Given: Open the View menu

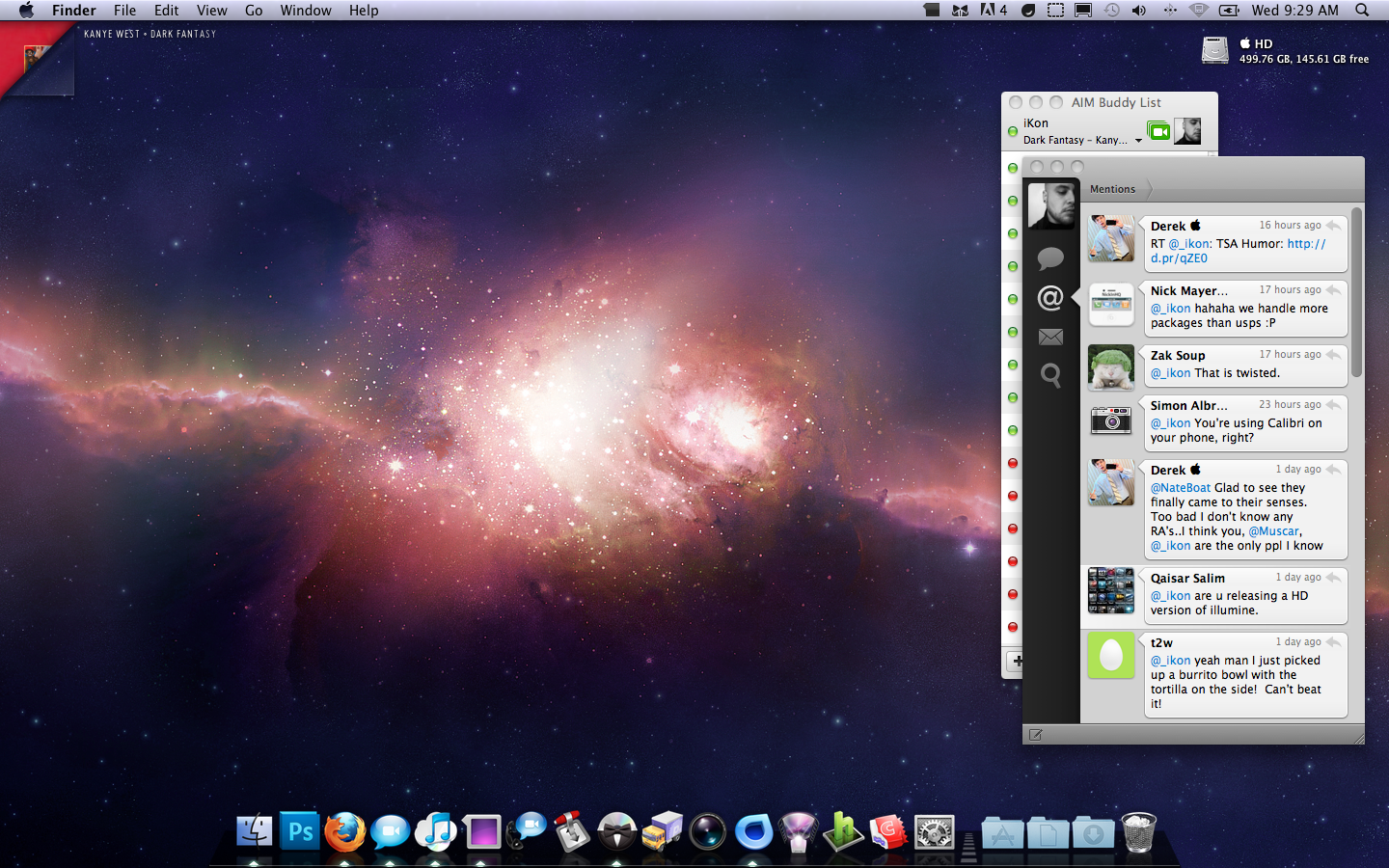Looking at the screenshot, I should [x=212, y=11].
